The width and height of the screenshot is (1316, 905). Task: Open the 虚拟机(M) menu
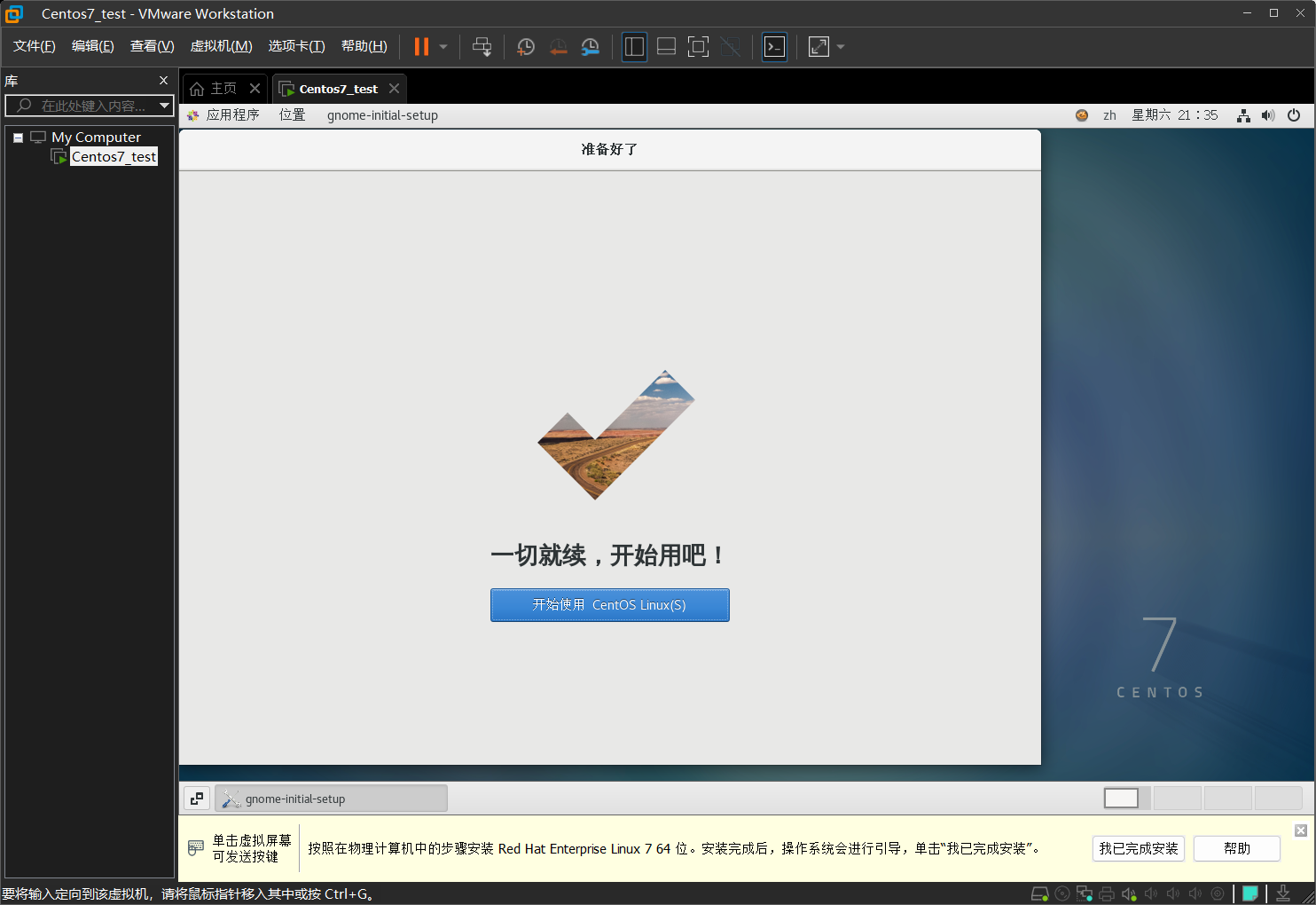point(222,46)
